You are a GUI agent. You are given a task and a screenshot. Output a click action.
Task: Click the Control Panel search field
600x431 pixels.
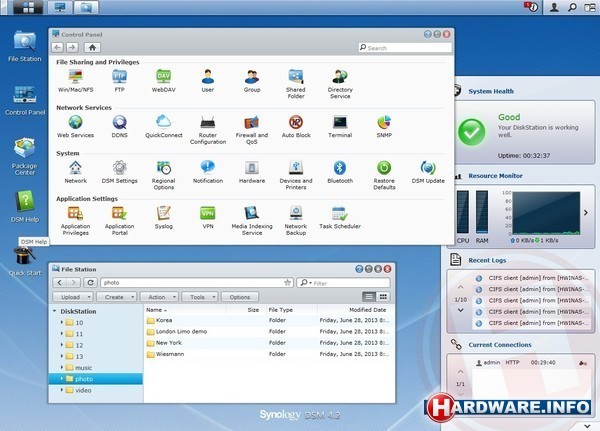(406, 48)
